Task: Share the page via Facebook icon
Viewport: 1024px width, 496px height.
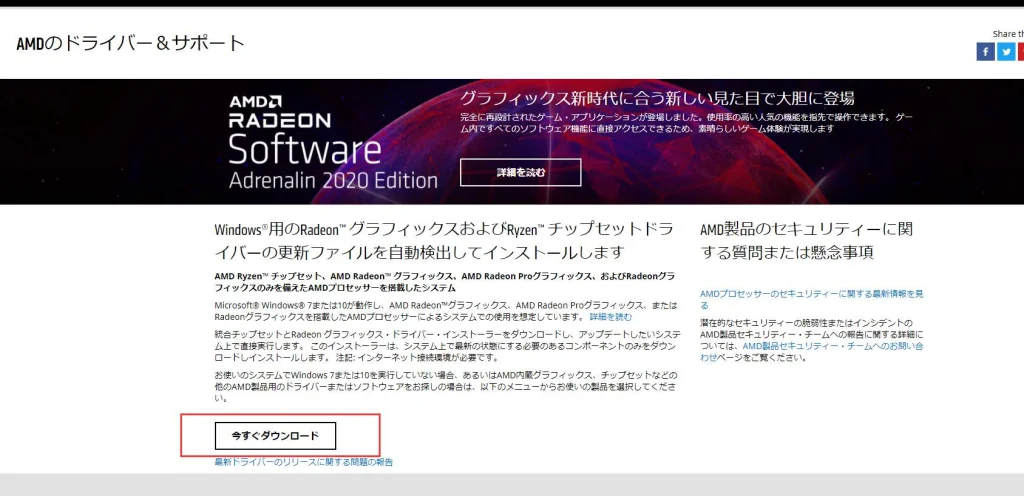Action: 985,52
